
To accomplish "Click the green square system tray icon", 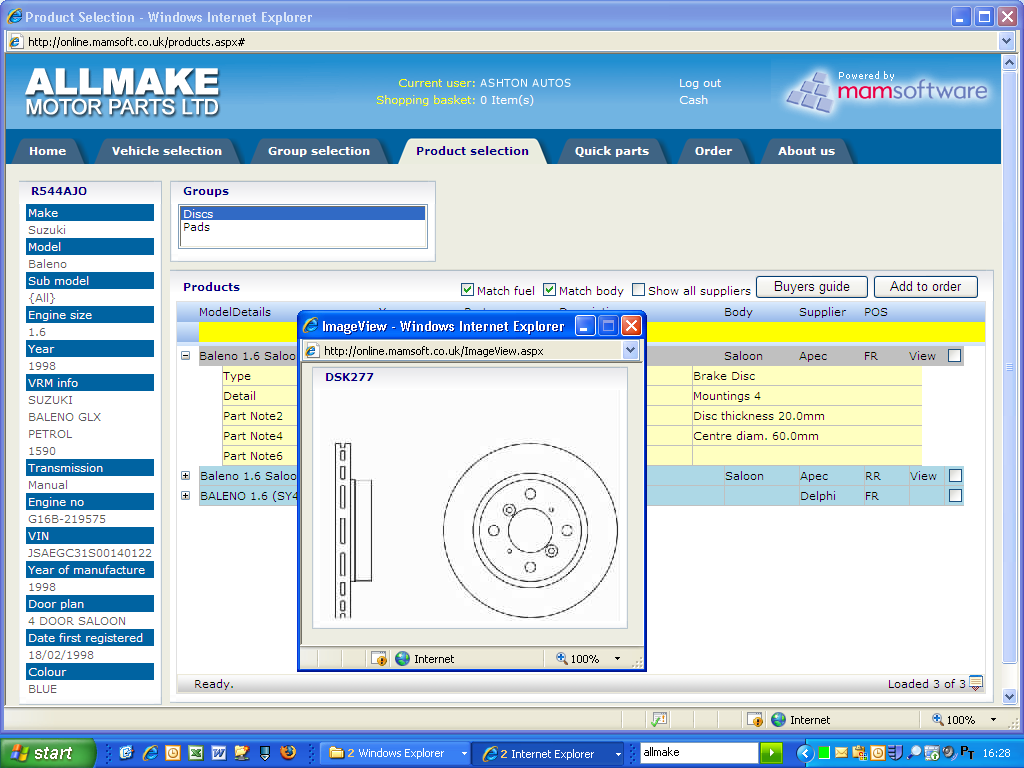I will tap(824, 753).
